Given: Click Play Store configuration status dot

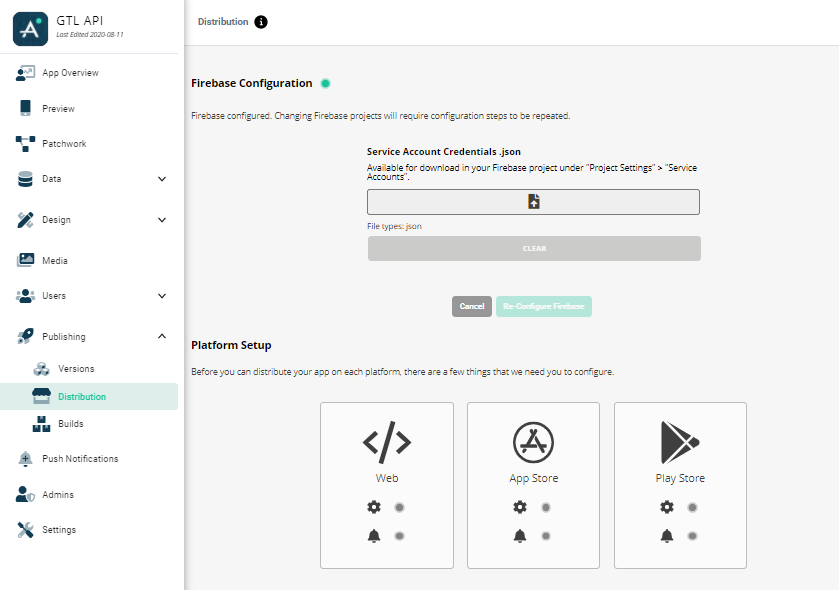Looking at the screenshot, I should click(692, 507).
